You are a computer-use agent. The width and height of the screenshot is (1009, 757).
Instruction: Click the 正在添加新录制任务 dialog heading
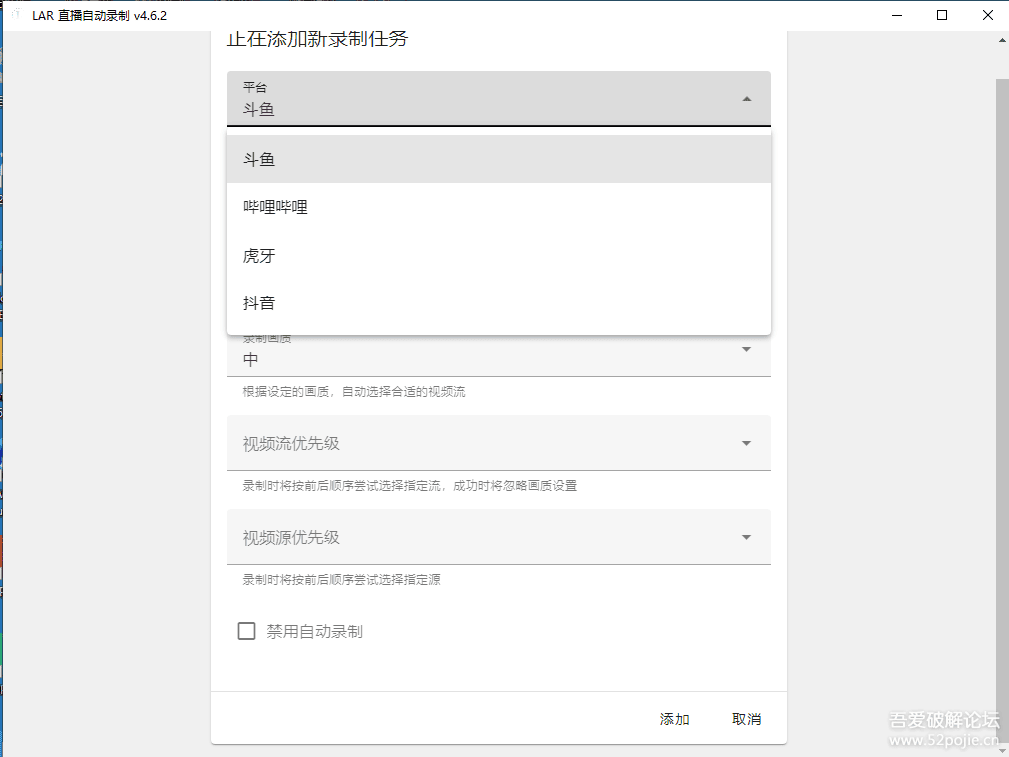(x=317, y=39)
